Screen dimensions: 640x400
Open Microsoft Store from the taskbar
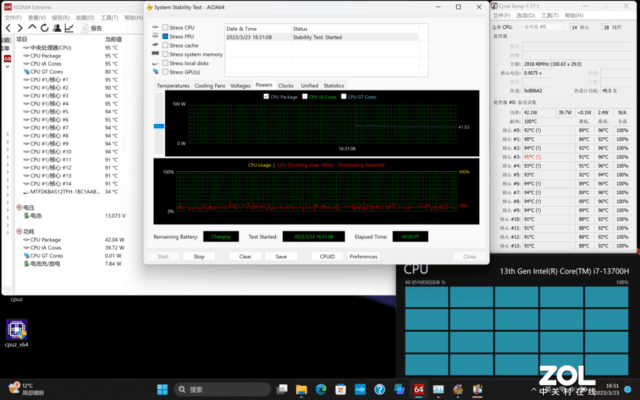tap(341, 388)
